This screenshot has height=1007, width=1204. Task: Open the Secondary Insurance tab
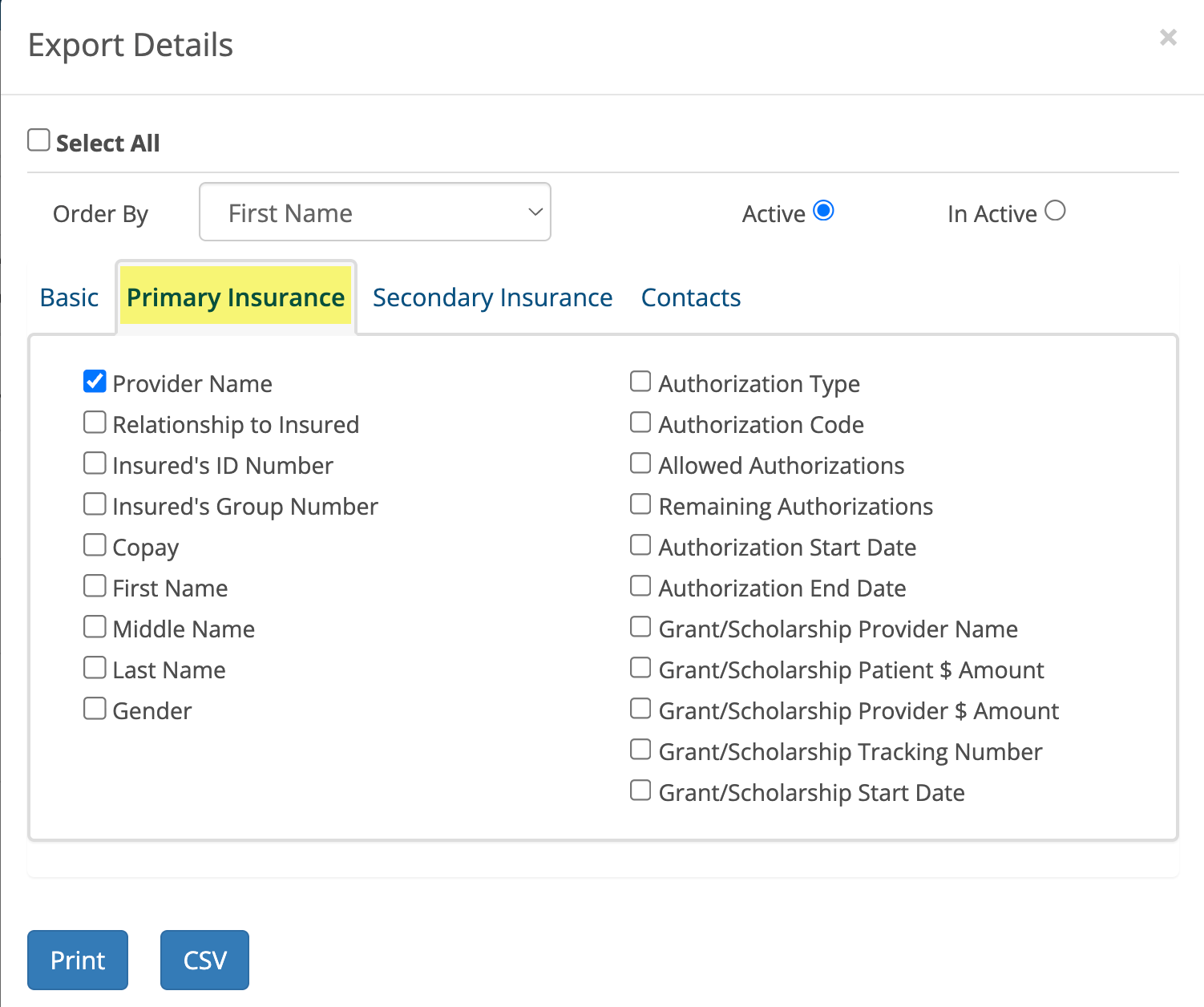tap(492, 297)
